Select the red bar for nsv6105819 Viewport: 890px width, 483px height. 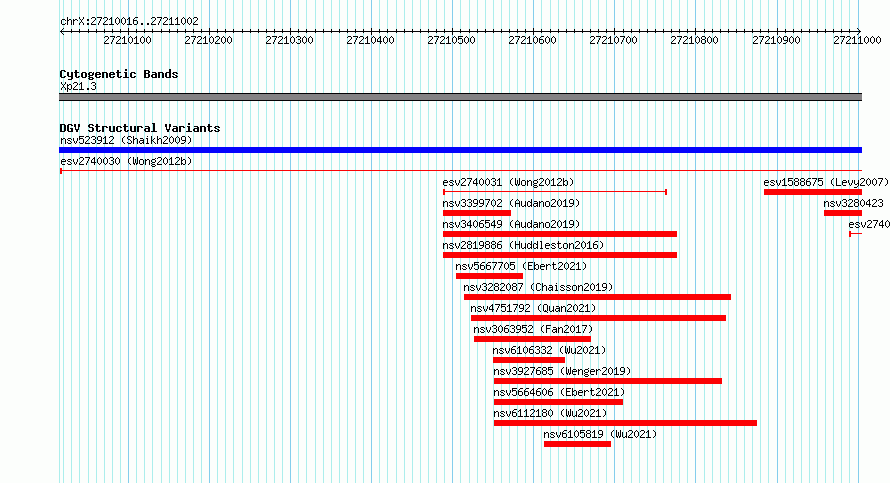(577, 444)
